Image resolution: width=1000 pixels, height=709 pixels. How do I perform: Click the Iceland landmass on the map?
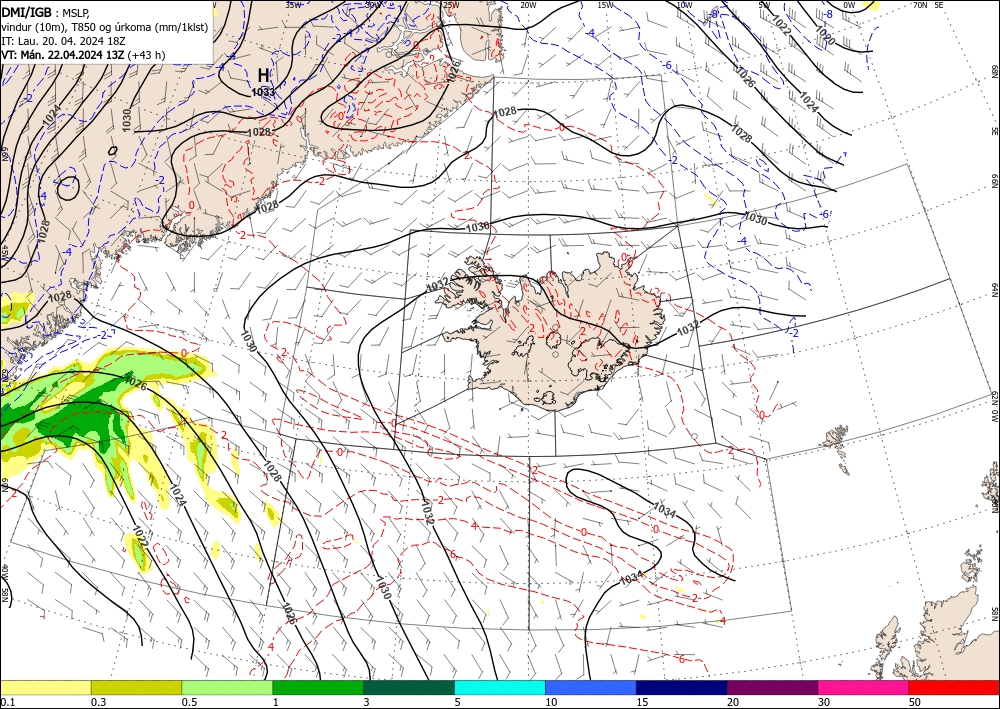click(x=552, y=332)
